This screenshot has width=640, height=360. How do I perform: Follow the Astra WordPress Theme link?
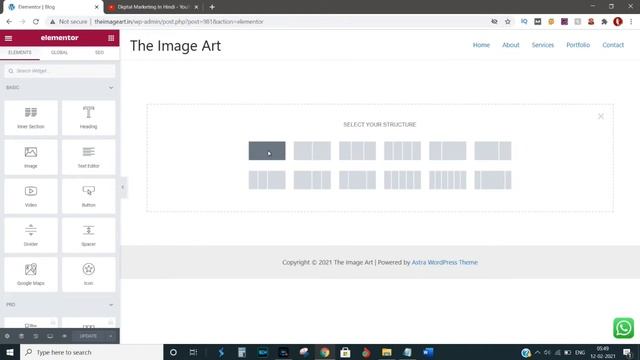pyautogui.click(x=444, y=262)
